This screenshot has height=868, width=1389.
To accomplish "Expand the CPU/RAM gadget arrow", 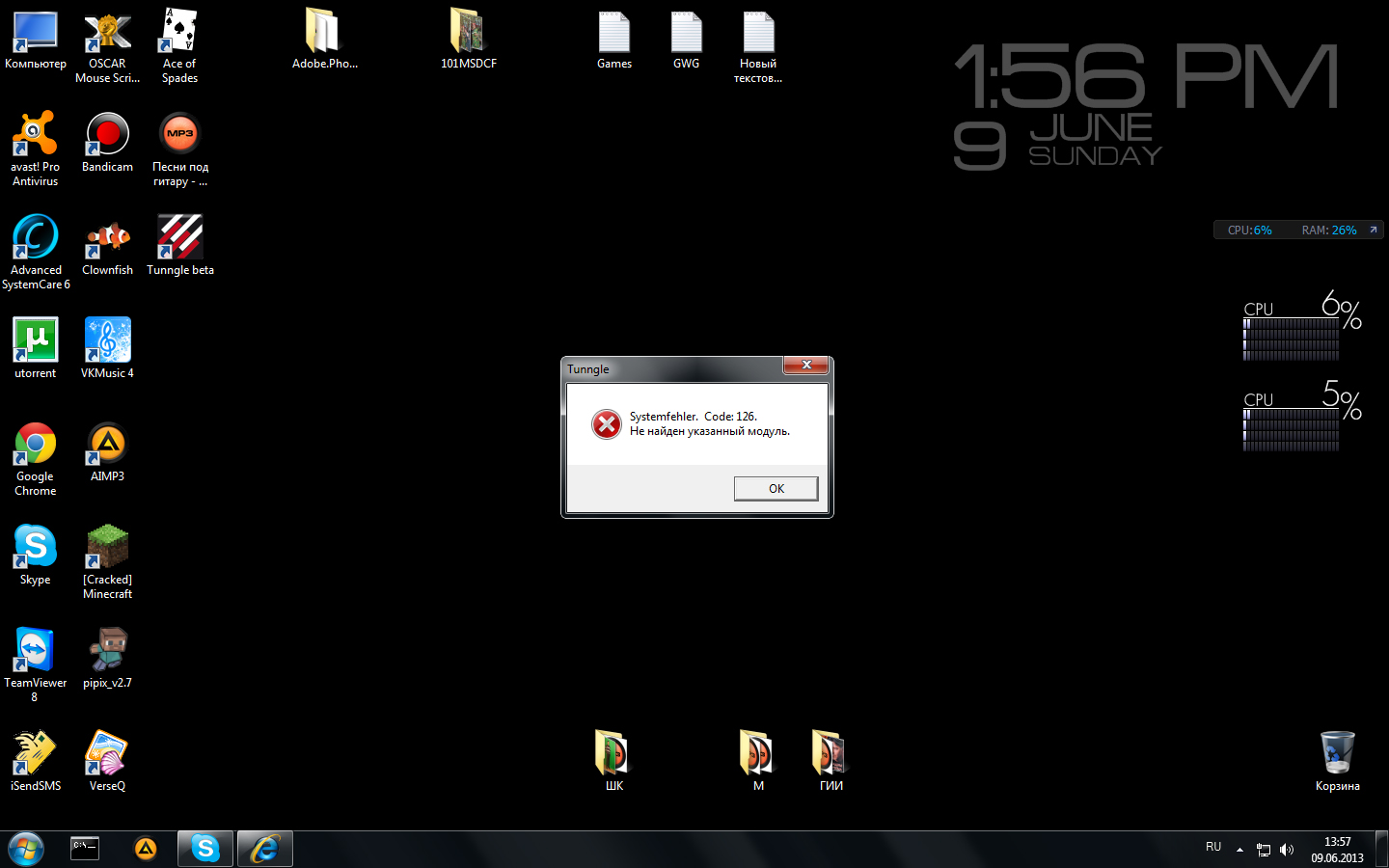I will point(1374,230).
